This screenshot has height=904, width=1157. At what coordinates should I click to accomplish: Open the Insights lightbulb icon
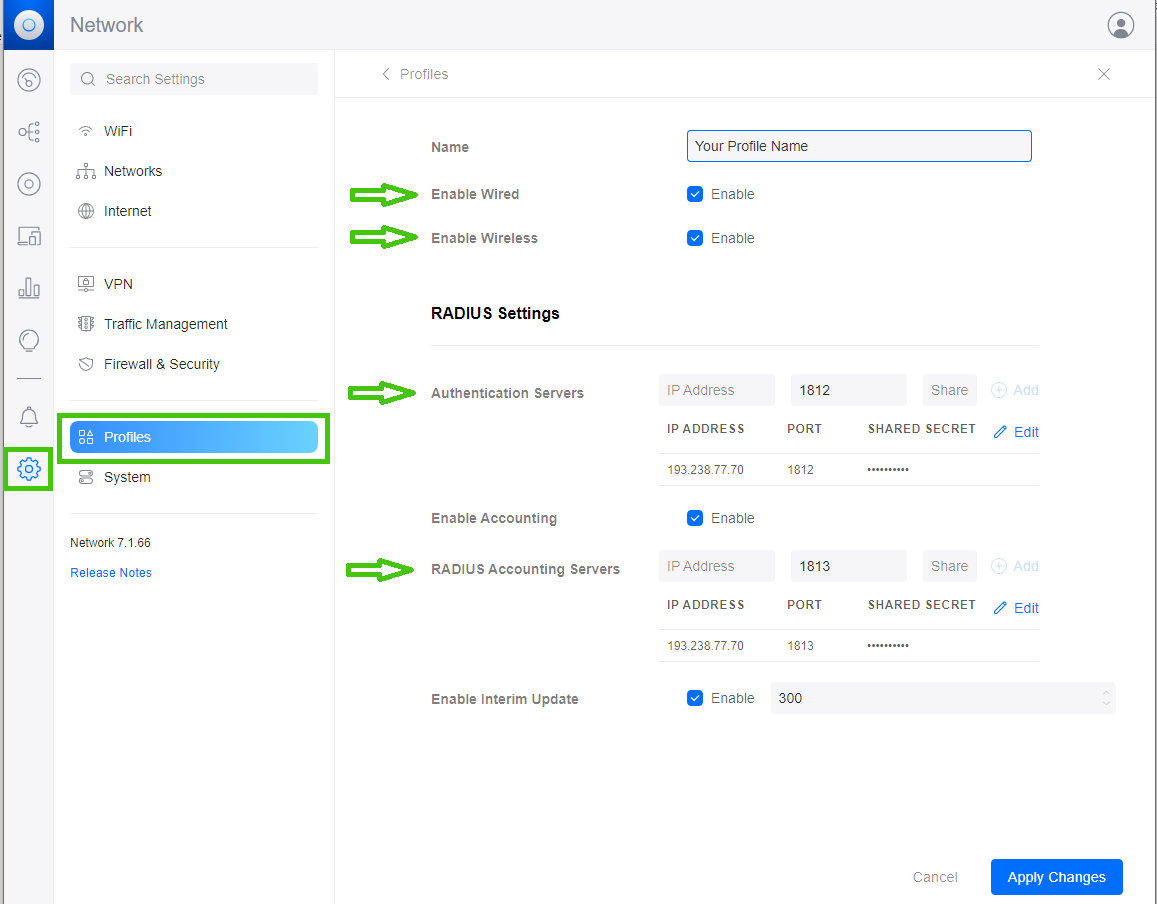(29, 341)
